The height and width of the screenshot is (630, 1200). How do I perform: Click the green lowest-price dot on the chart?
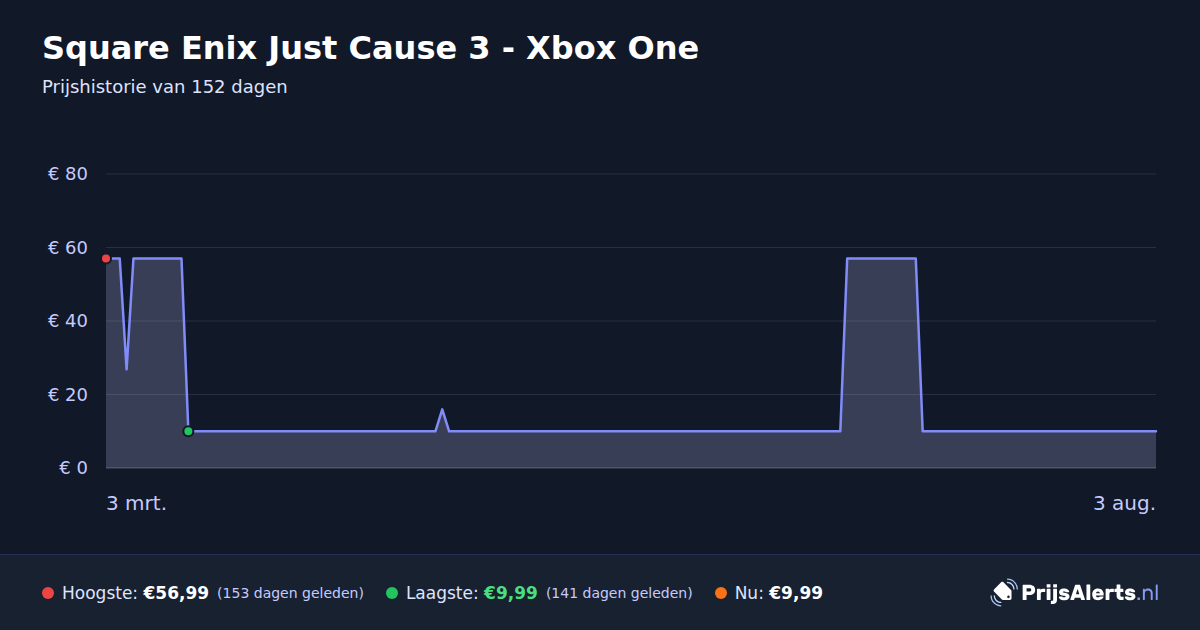[188, 431]
